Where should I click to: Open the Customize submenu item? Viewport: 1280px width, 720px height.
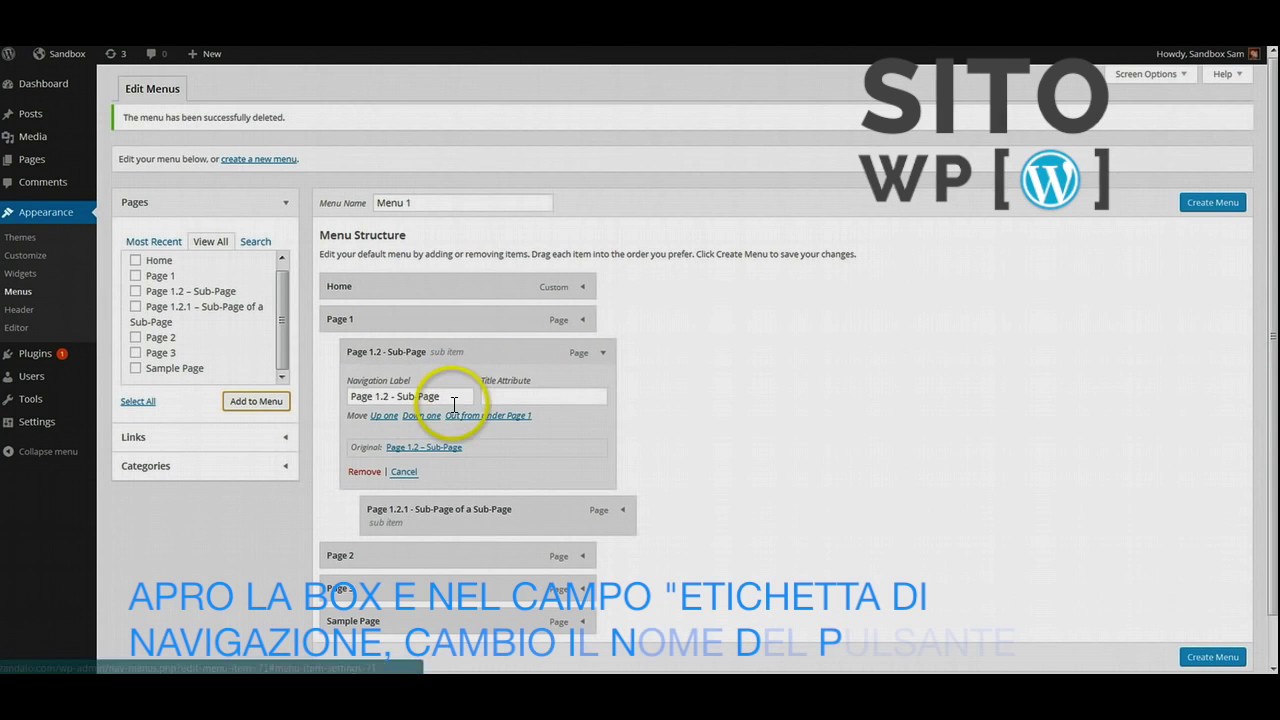pos(25,255)
